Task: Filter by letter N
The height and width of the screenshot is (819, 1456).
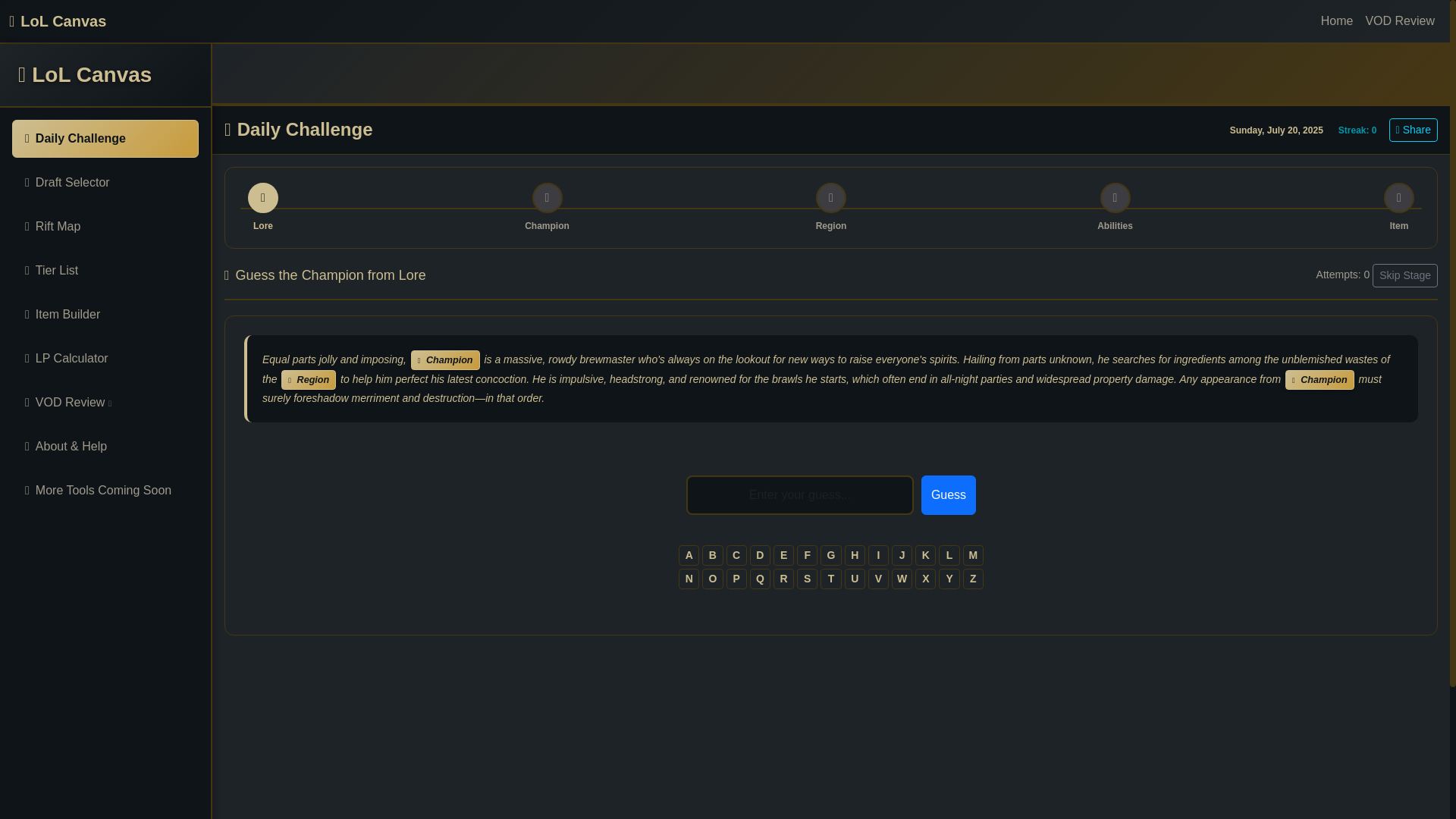Action: pos(689,579)
